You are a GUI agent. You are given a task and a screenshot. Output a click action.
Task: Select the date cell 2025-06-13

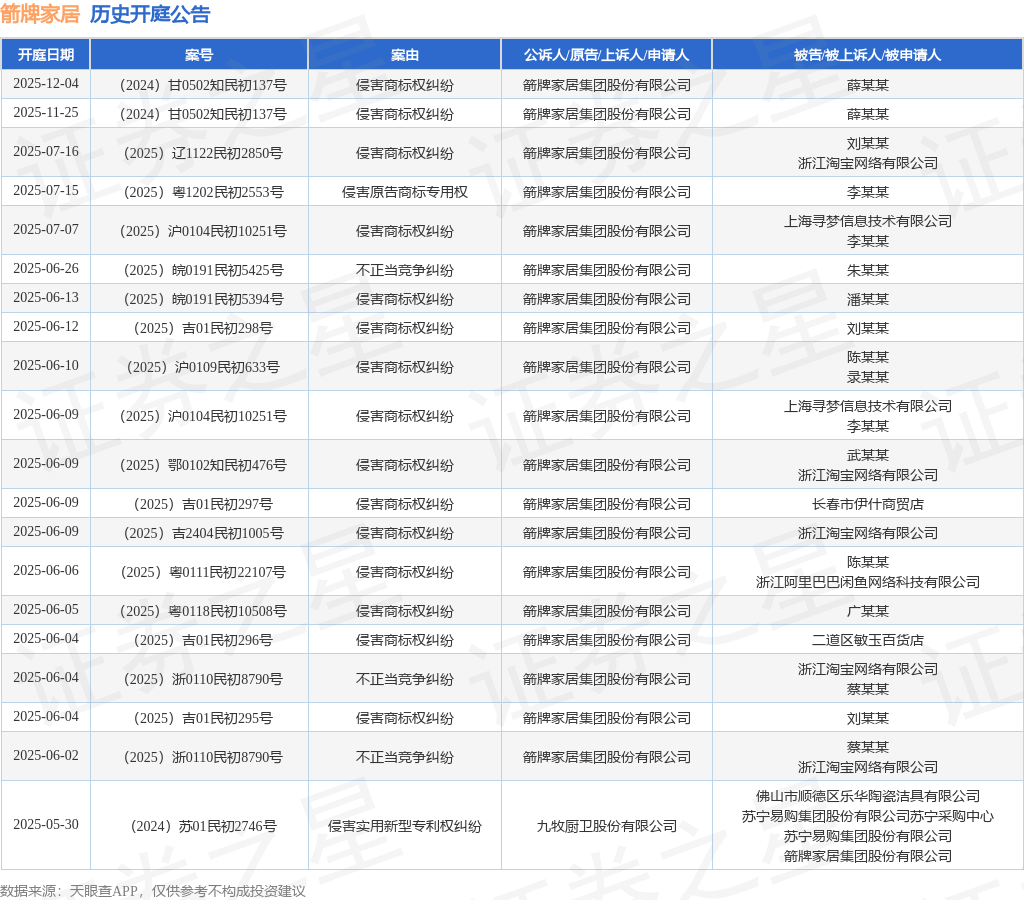click(46, 298)
